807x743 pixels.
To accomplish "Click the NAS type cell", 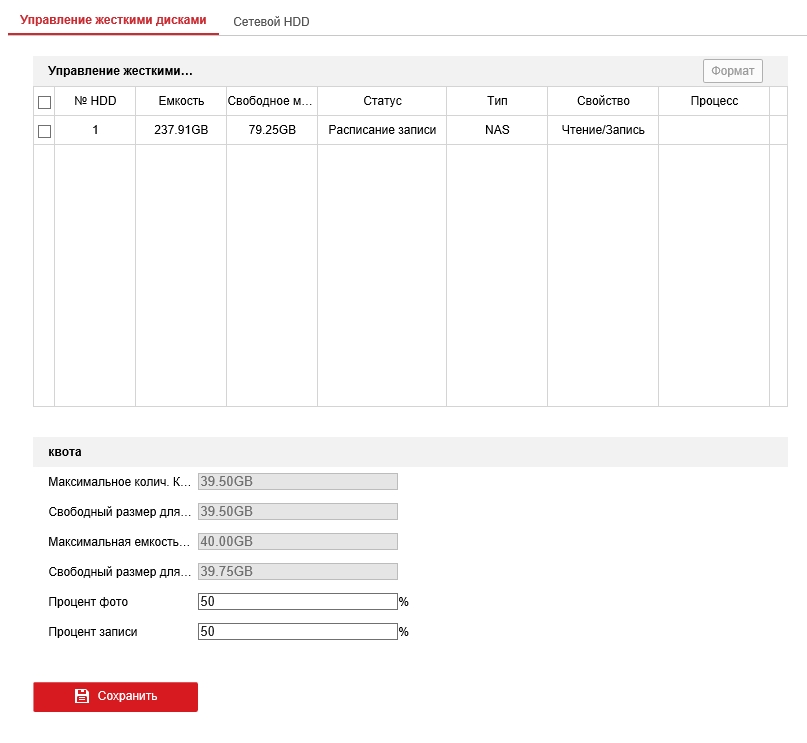I will click(497, 130).
